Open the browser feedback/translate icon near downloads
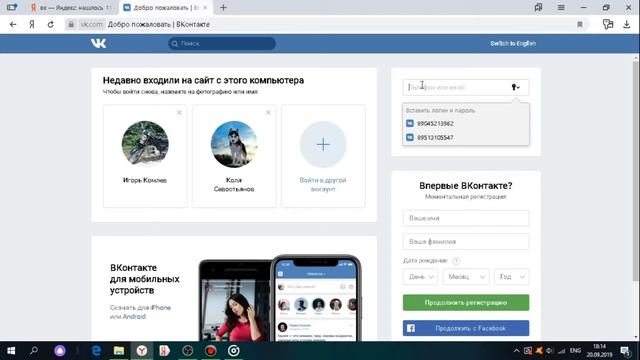This screenshot has width=640, height=360. pos(608,24)
